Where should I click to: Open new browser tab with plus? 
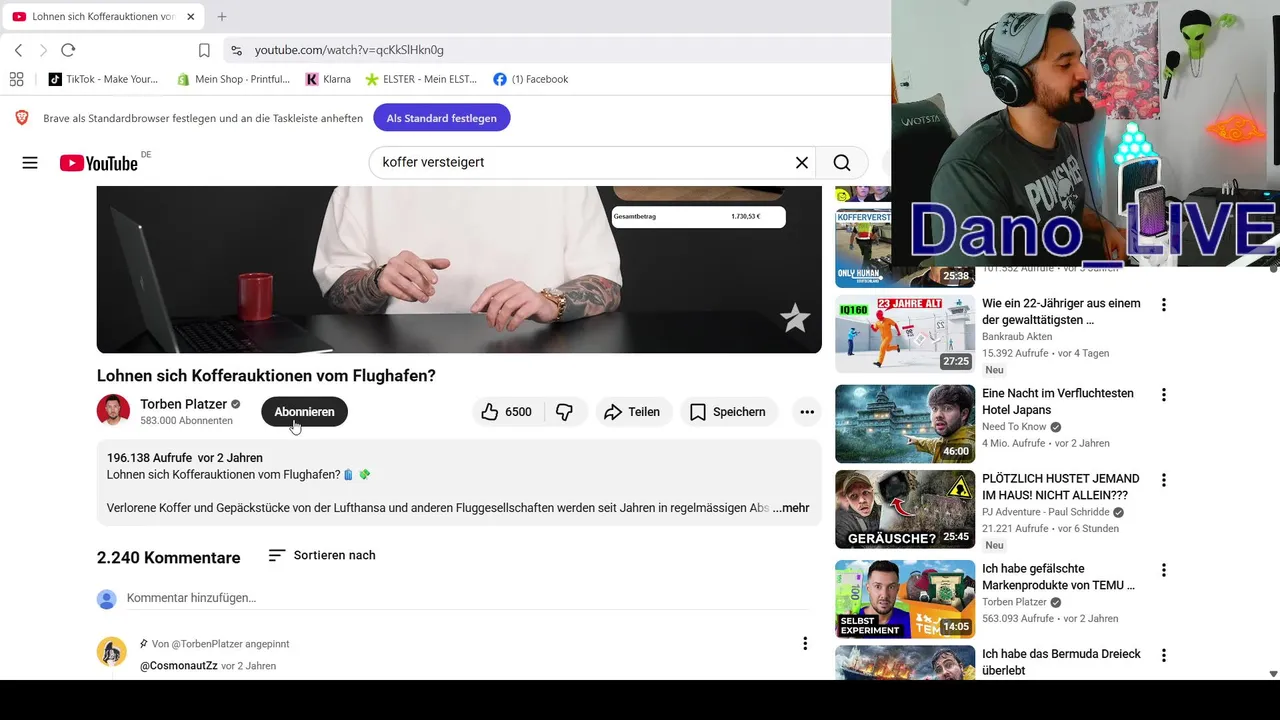coord(222,17)
